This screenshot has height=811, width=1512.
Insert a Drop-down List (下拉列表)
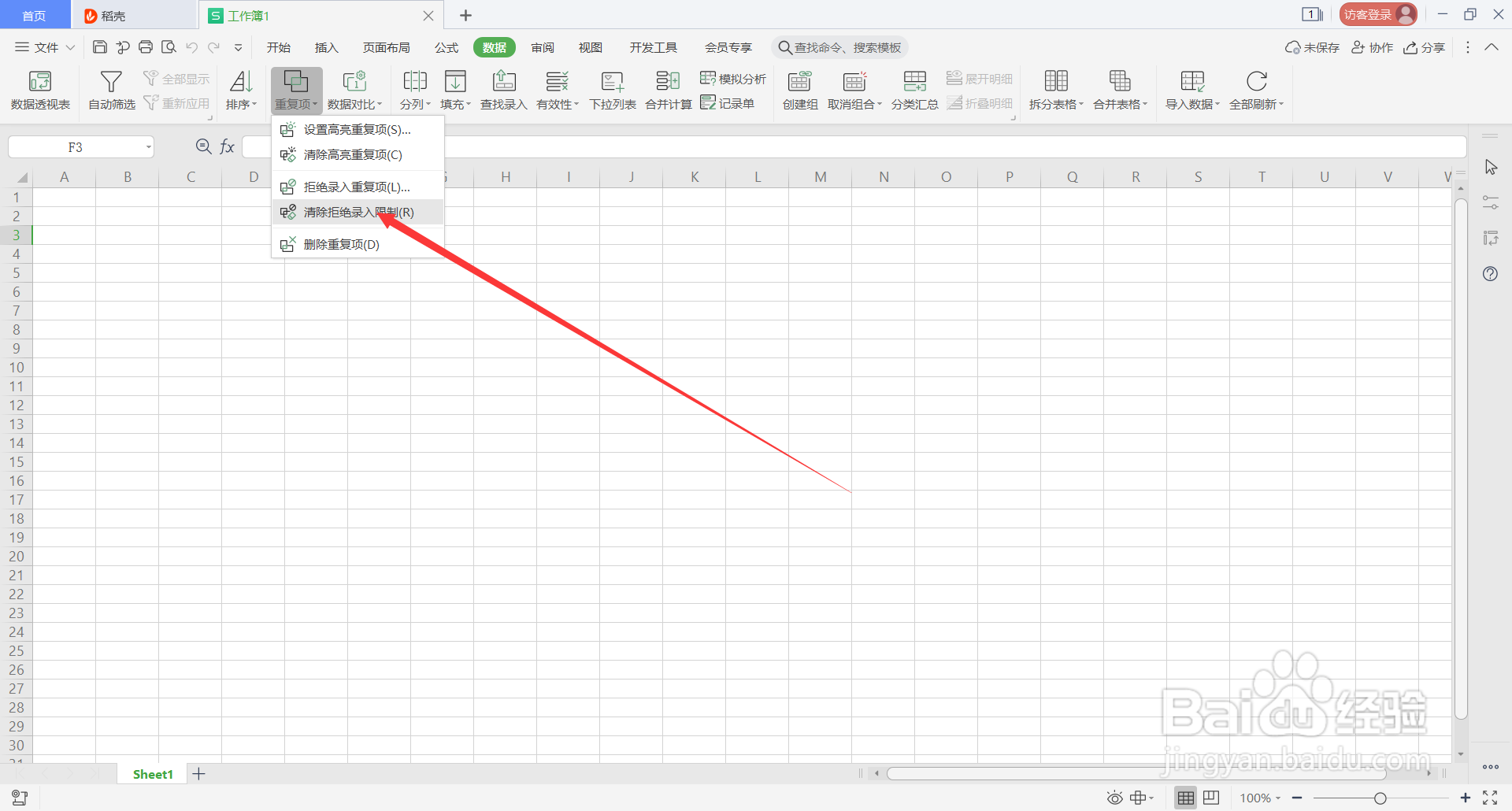click(612, 91)
